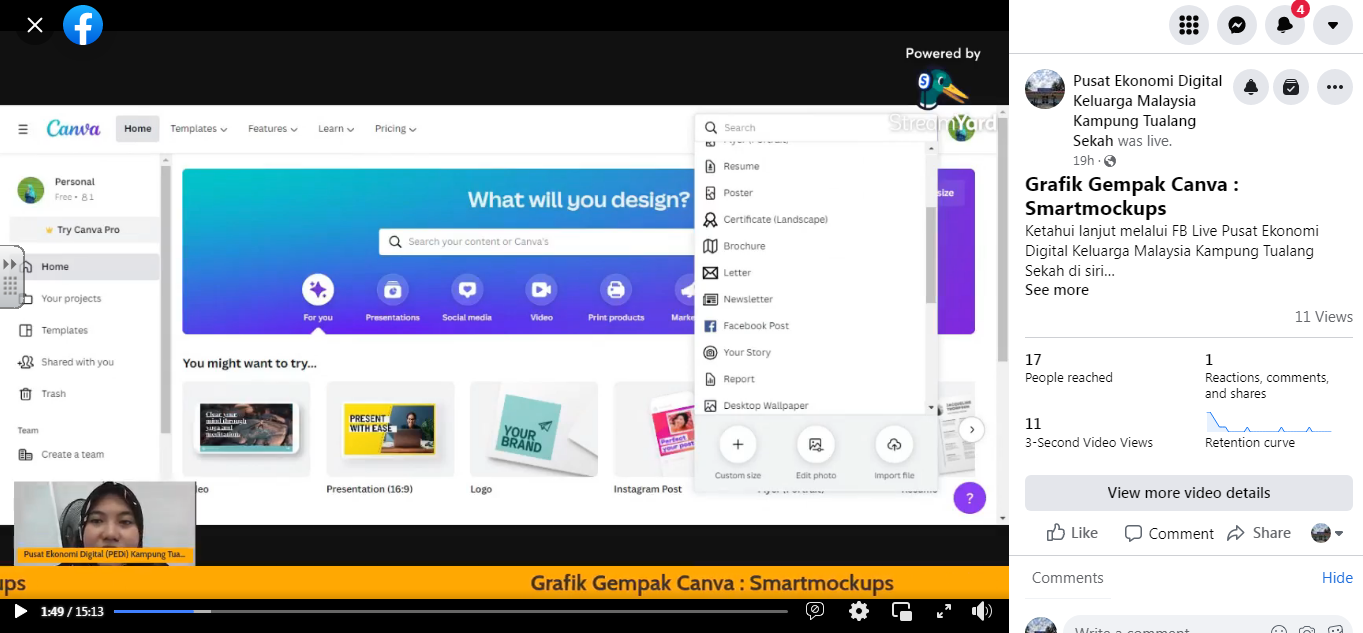Click the Canva logo
This screenshot has height=633, width=1363.
73,129
